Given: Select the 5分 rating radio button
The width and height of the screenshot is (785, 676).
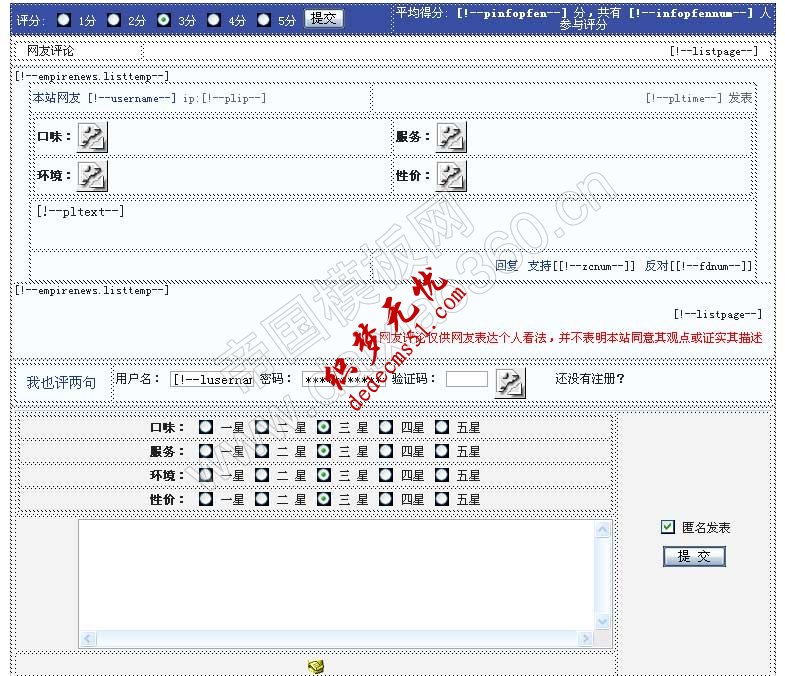Looking at the screenshot, I should (263, 20).
